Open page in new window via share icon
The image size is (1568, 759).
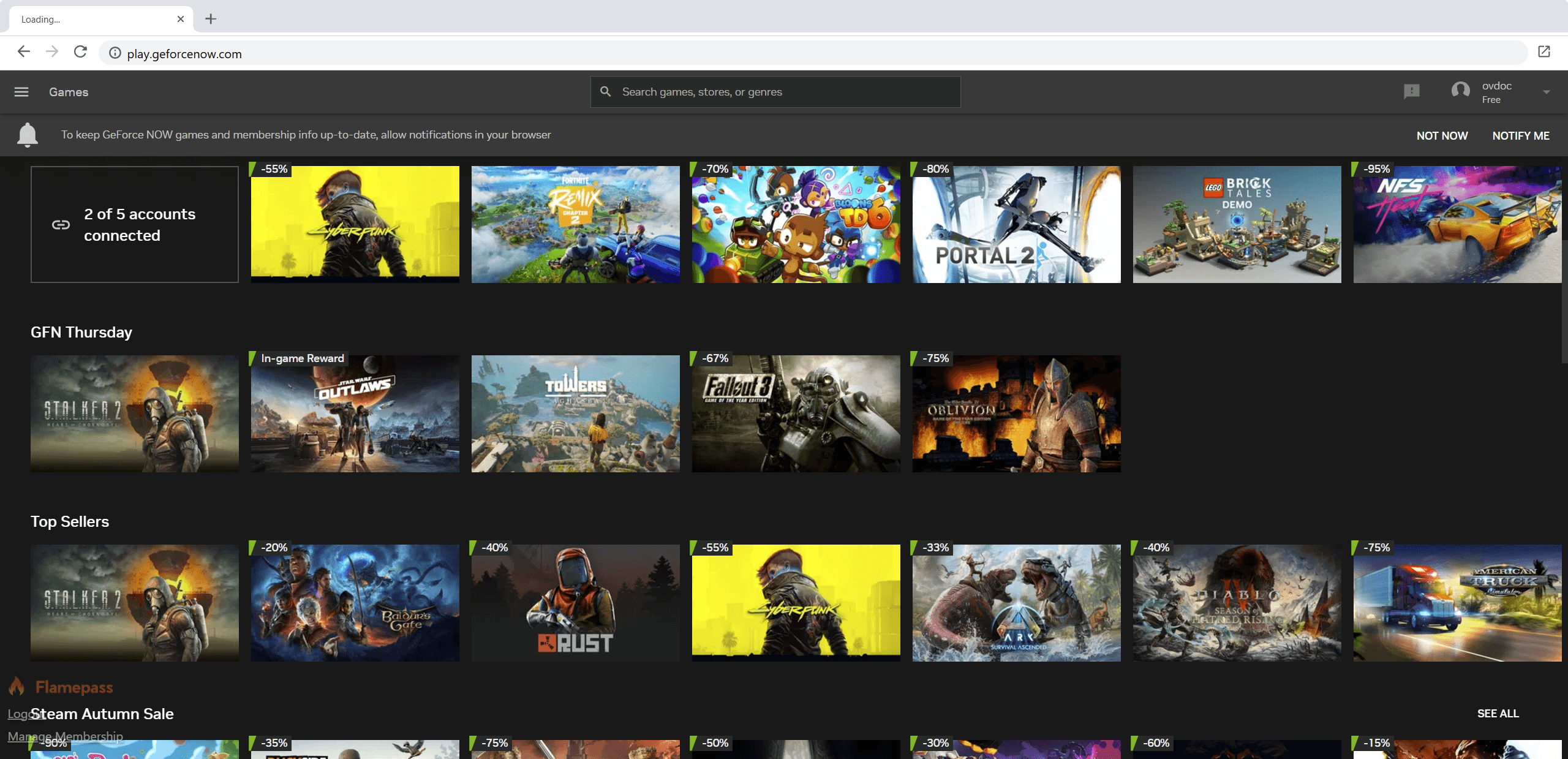(x=1543, y=52)
